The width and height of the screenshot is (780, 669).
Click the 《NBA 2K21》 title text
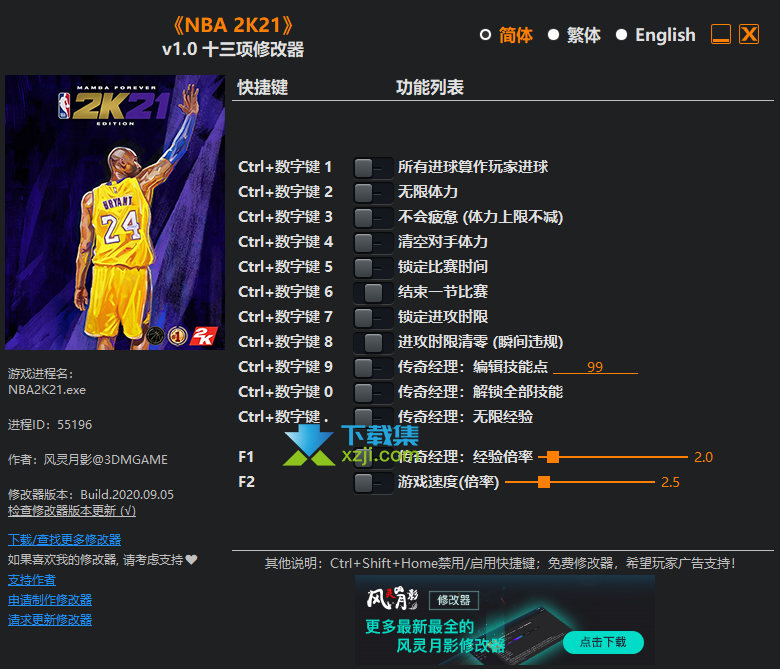pos(233,25)
